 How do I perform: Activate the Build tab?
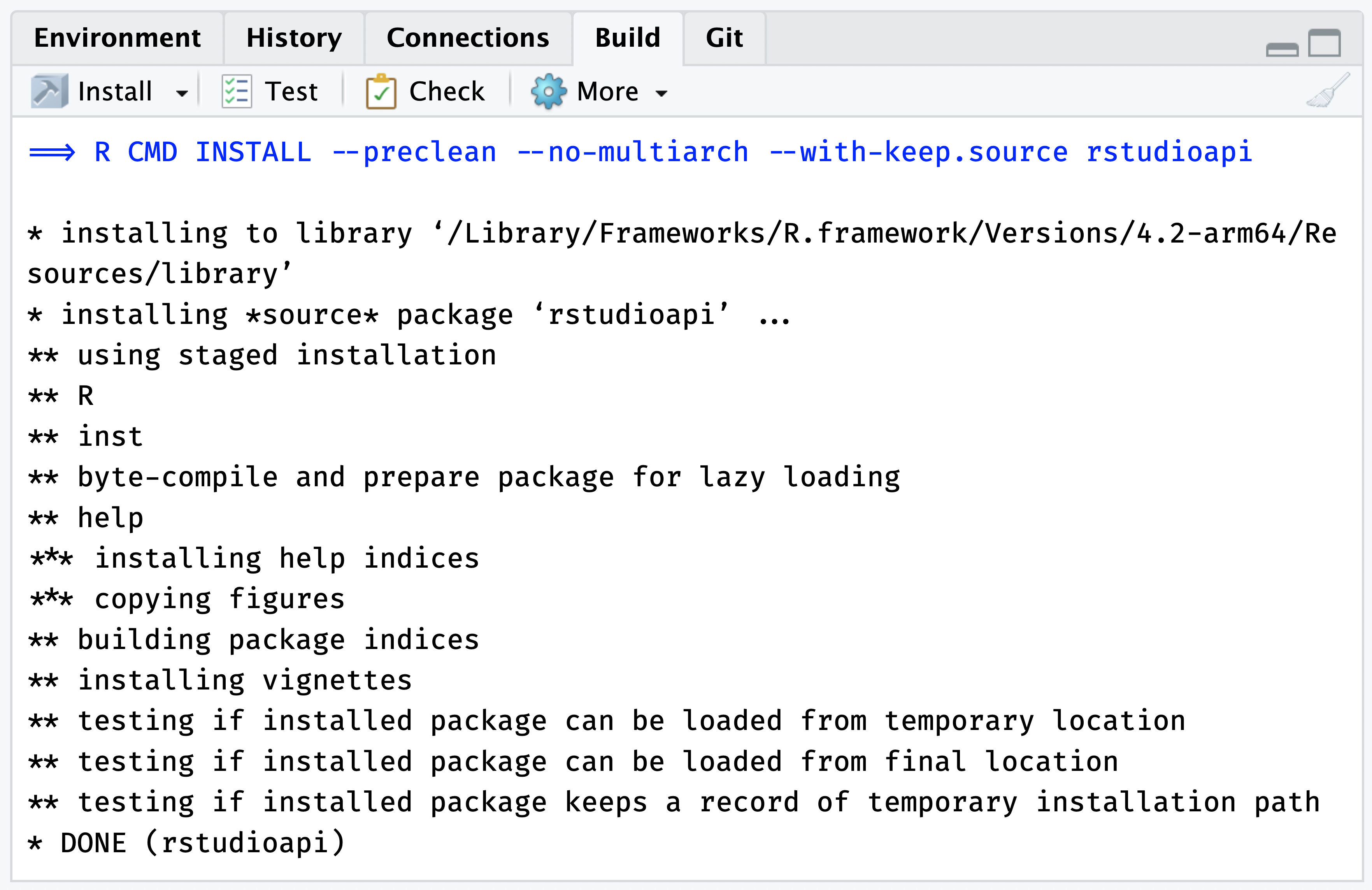tap(627, 38)
